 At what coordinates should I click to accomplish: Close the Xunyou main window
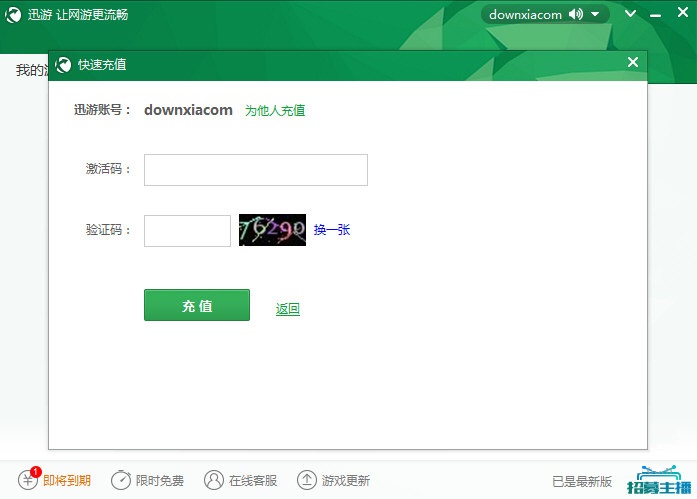click(683, 12)
